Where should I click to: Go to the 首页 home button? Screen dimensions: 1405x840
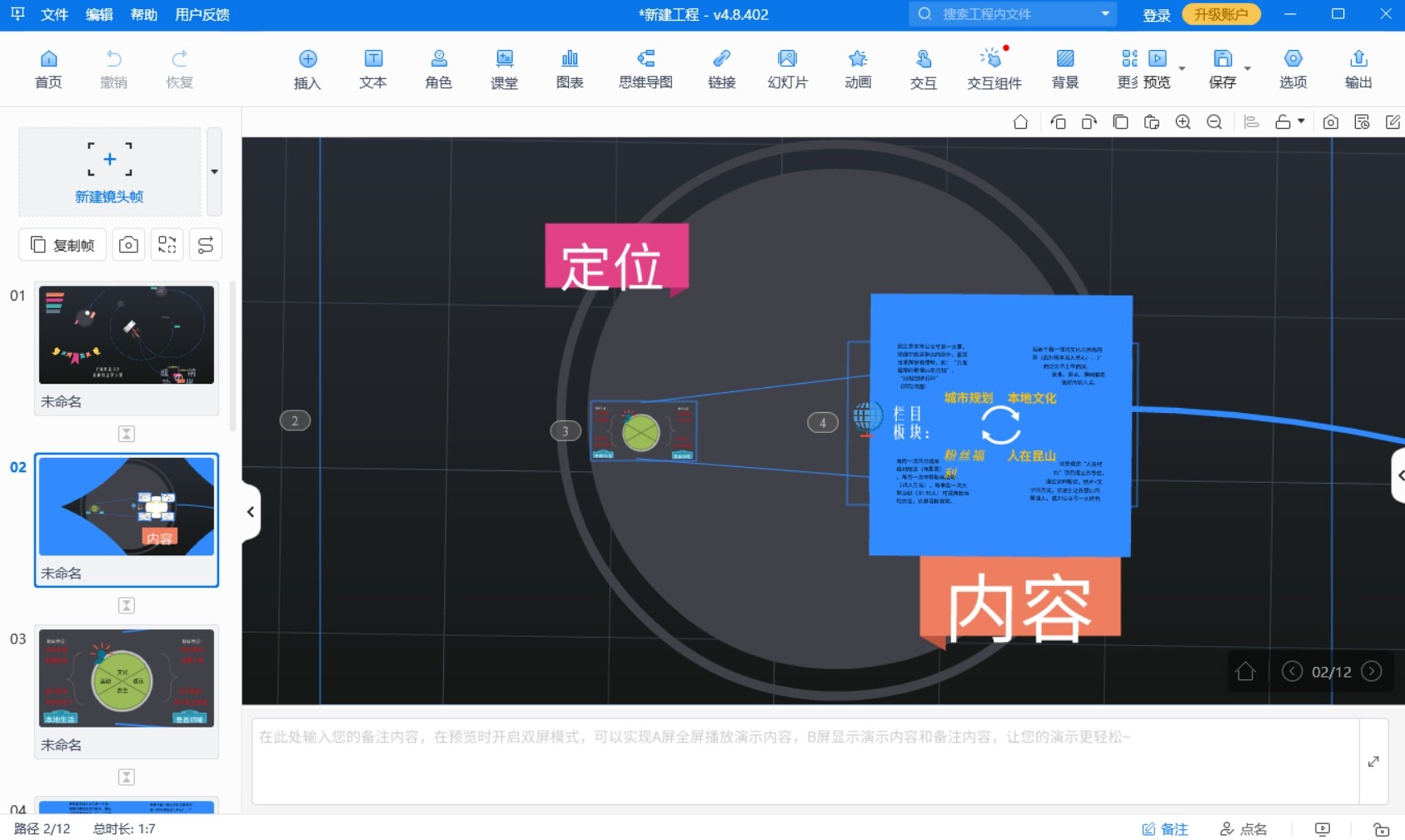(x=48, y=68)
